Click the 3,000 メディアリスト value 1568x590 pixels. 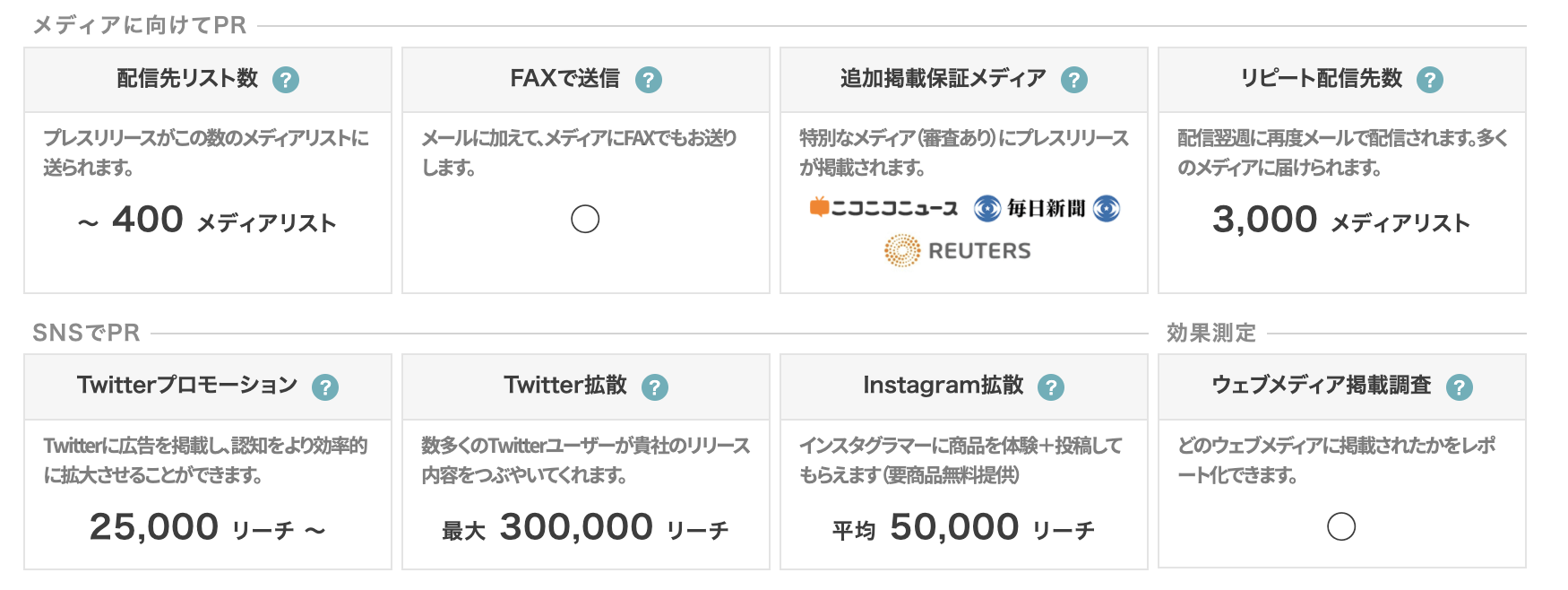(x=1341, y=221)
